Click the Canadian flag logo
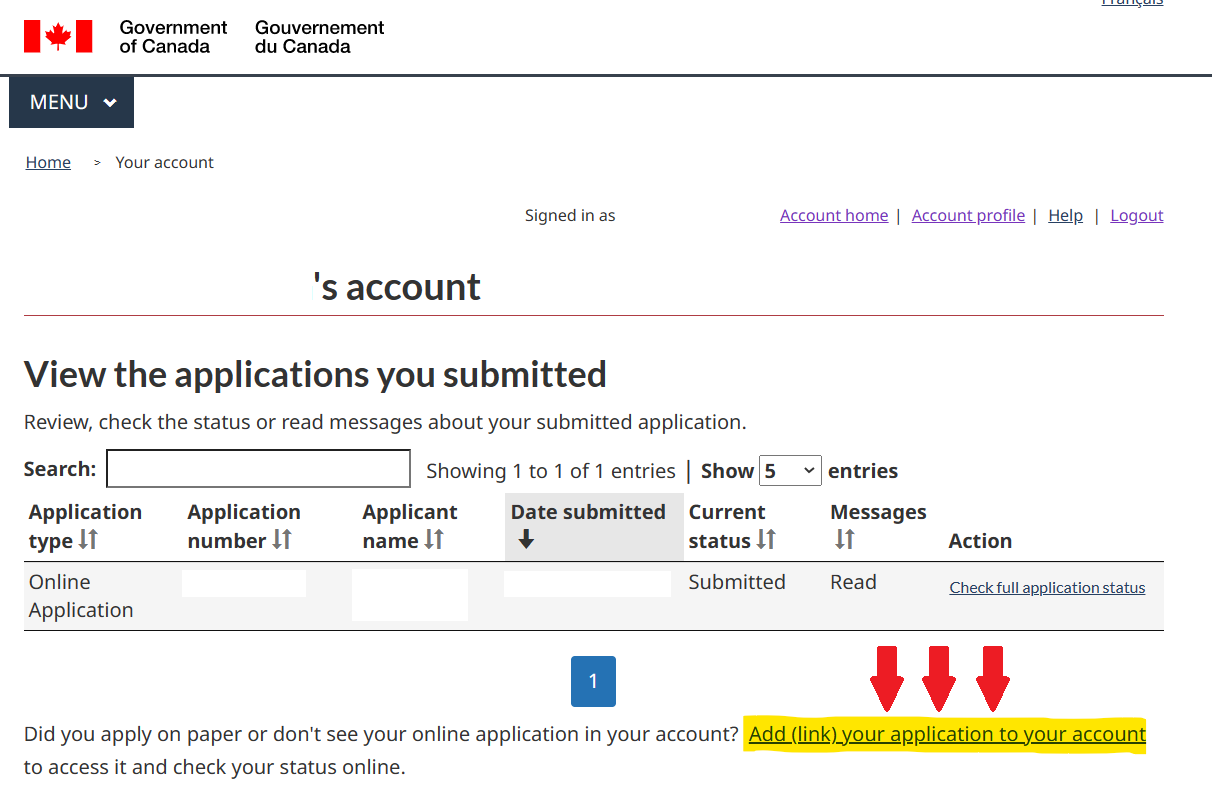Image resolution: width=1212 pixels, height=792 pixels. [58, 36]
